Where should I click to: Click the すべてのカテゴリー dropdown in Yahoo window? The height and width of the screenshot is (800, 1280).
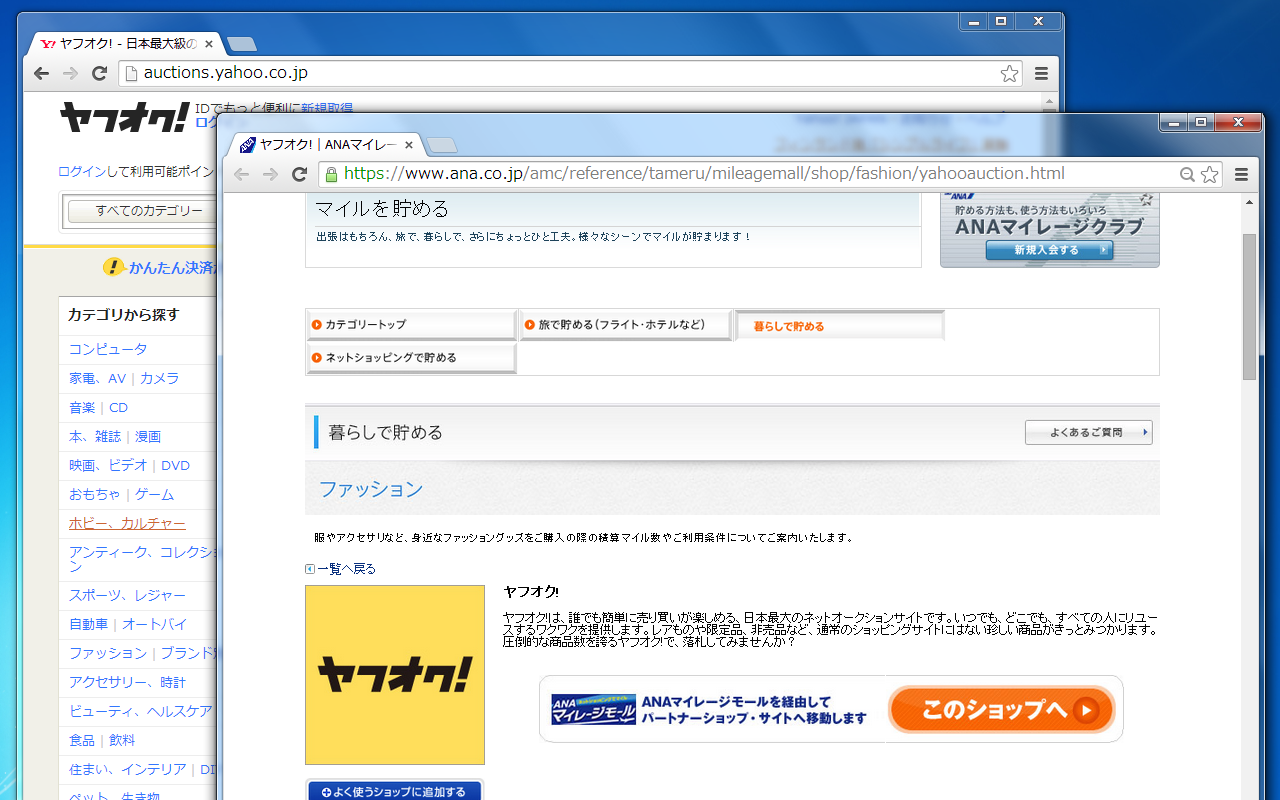(142, 211)
